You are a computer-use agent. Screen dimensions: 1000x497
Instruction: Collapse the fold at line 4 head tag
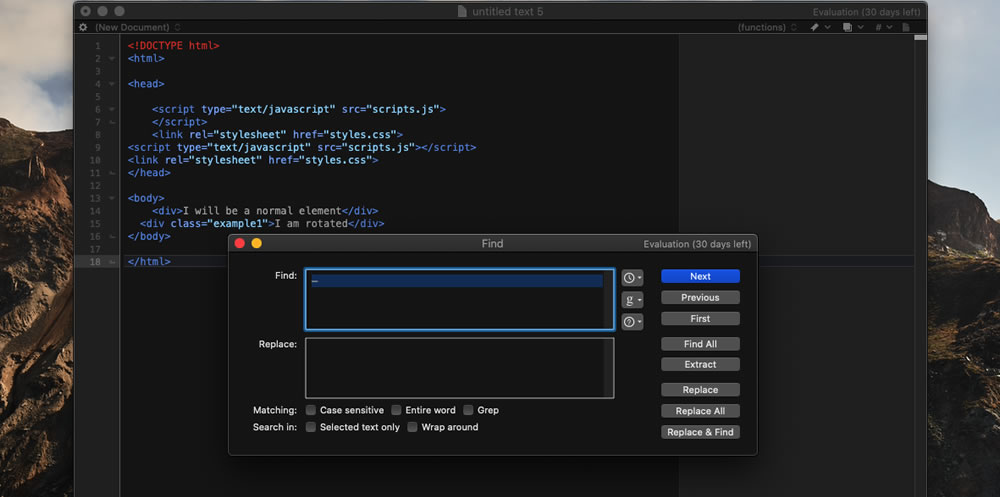[112, 84]
